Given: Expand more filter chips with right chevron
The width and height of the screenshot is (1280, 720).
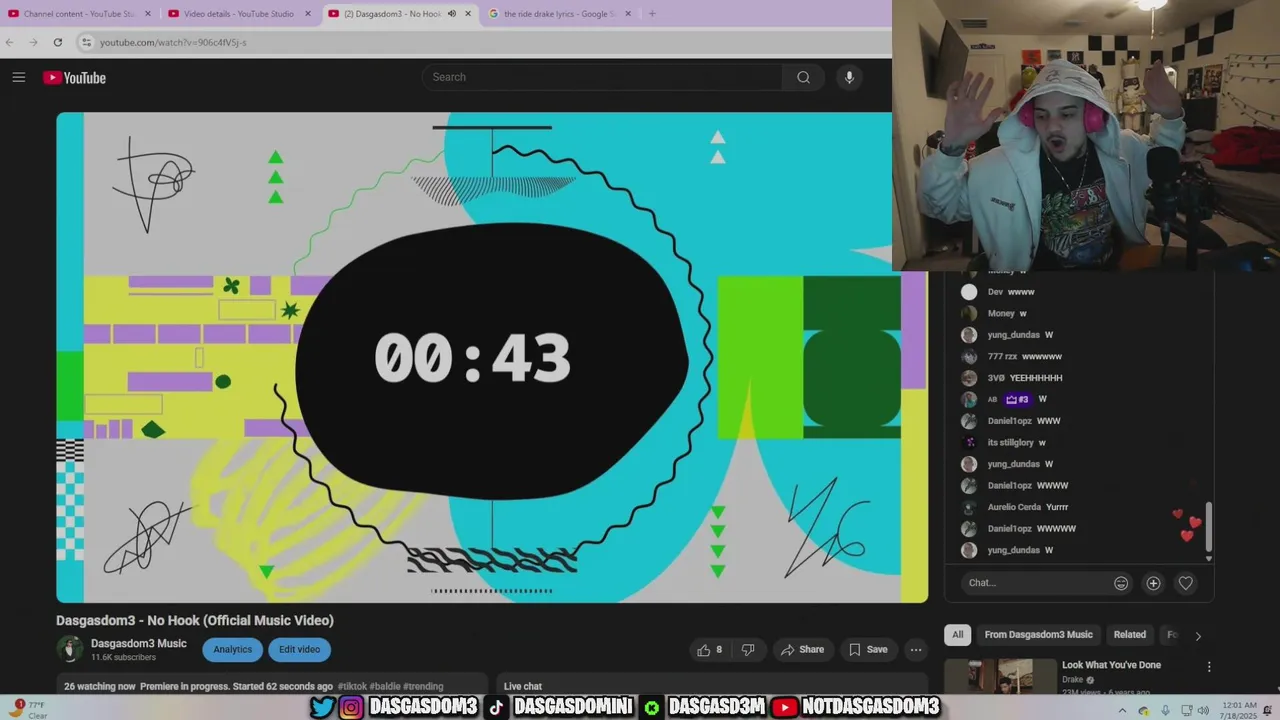Looking at the screenshot, I should click(x=1198, y=636).
